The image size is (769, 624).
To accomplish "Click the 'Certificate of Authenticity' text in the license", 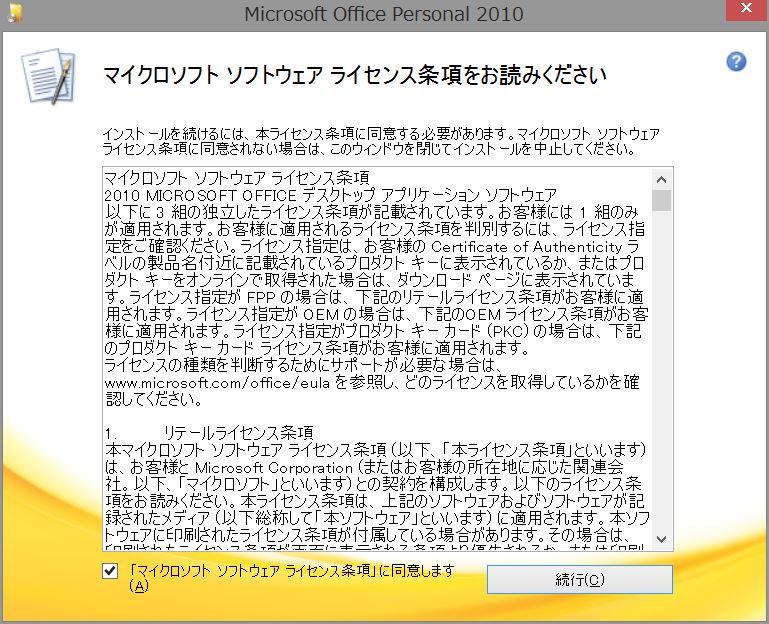I will [x=526, y=246].
